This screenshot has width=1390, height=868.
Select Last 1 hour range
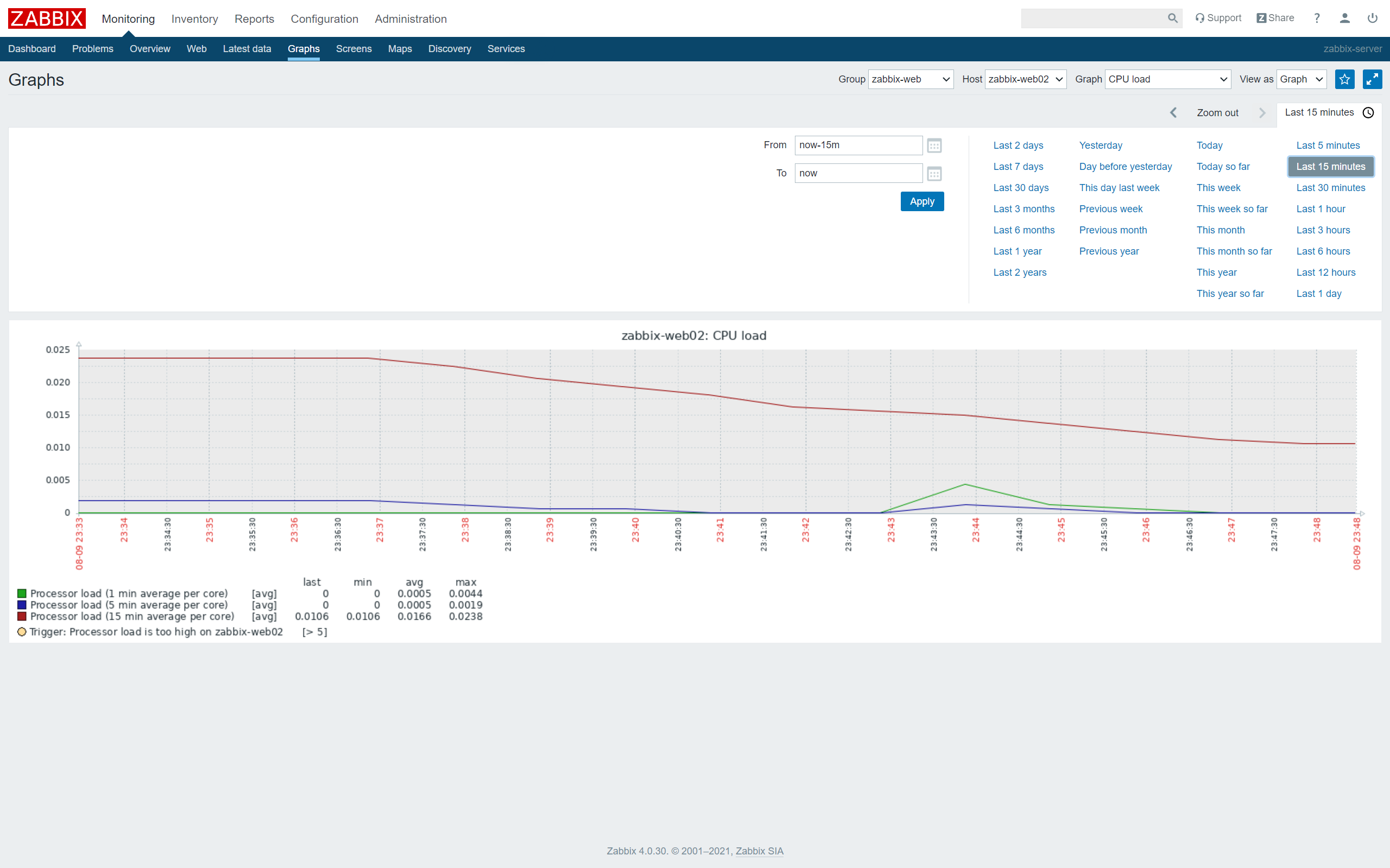pos(1320,210)
